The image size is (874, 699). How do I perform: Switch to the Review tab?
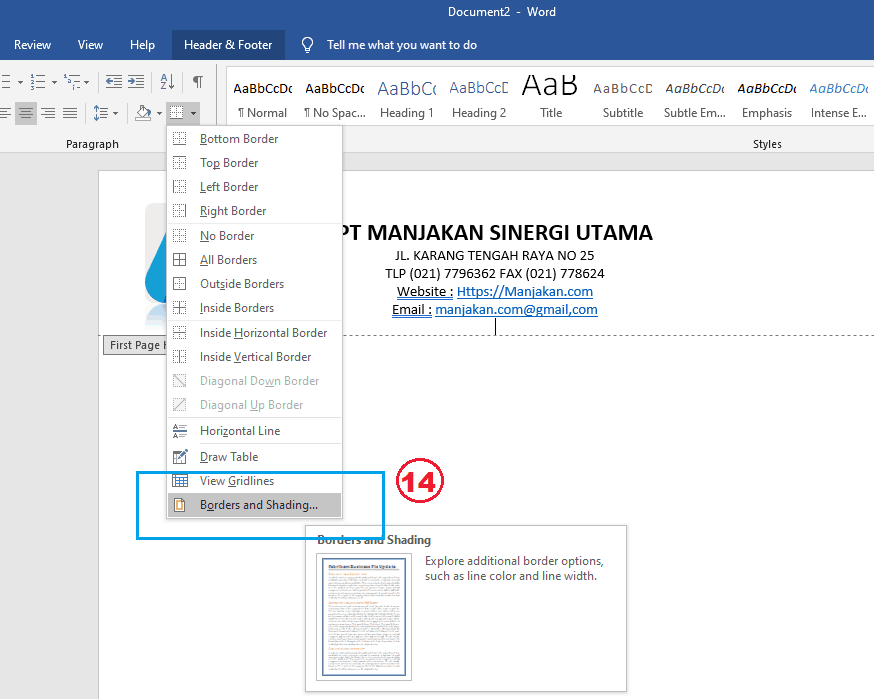click(x=32, y=45)
